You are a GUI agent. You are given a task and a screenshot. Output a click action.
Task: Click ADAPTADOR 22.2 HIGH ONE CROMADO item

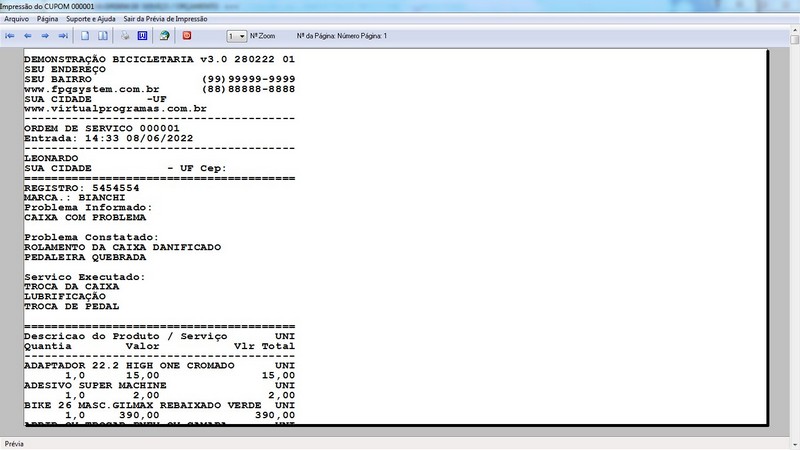tap(129, 366)
